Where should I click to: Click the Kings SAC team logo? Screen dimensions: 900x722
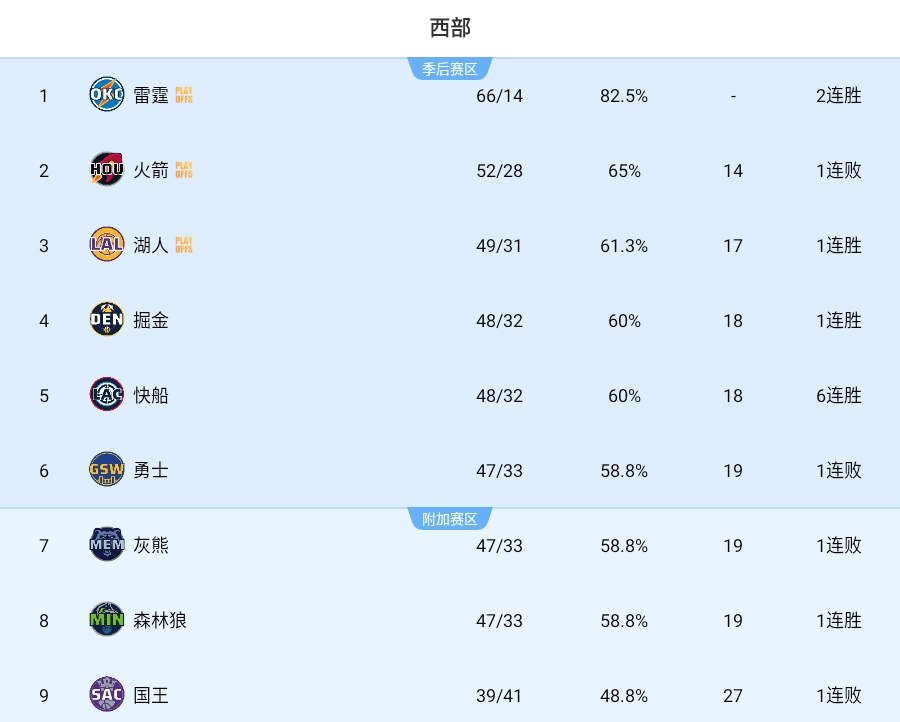pyautogui.click(x=107, y=695)
